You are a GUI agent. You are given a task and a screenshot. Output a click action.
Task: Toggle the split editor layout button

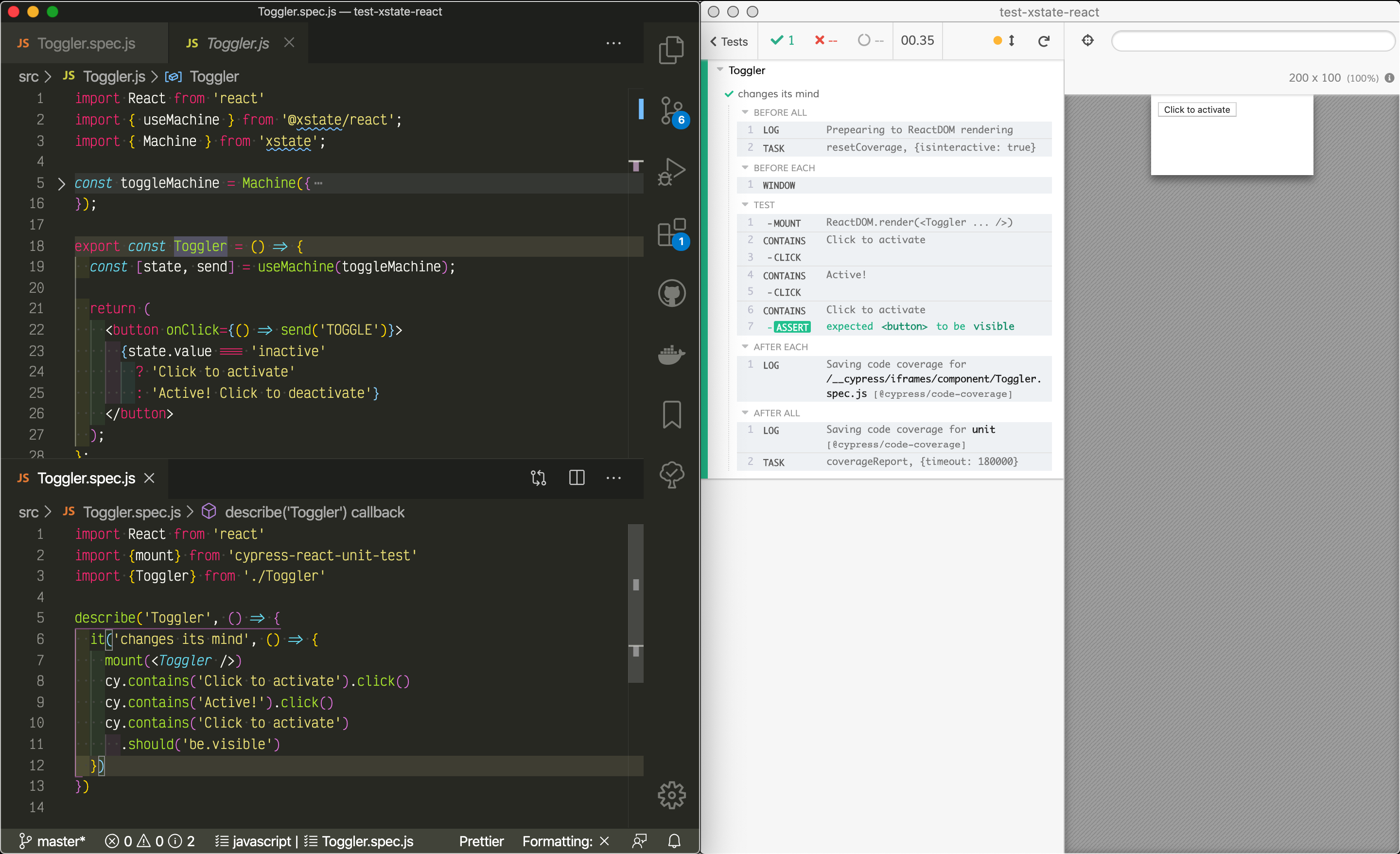click(576, 478)
